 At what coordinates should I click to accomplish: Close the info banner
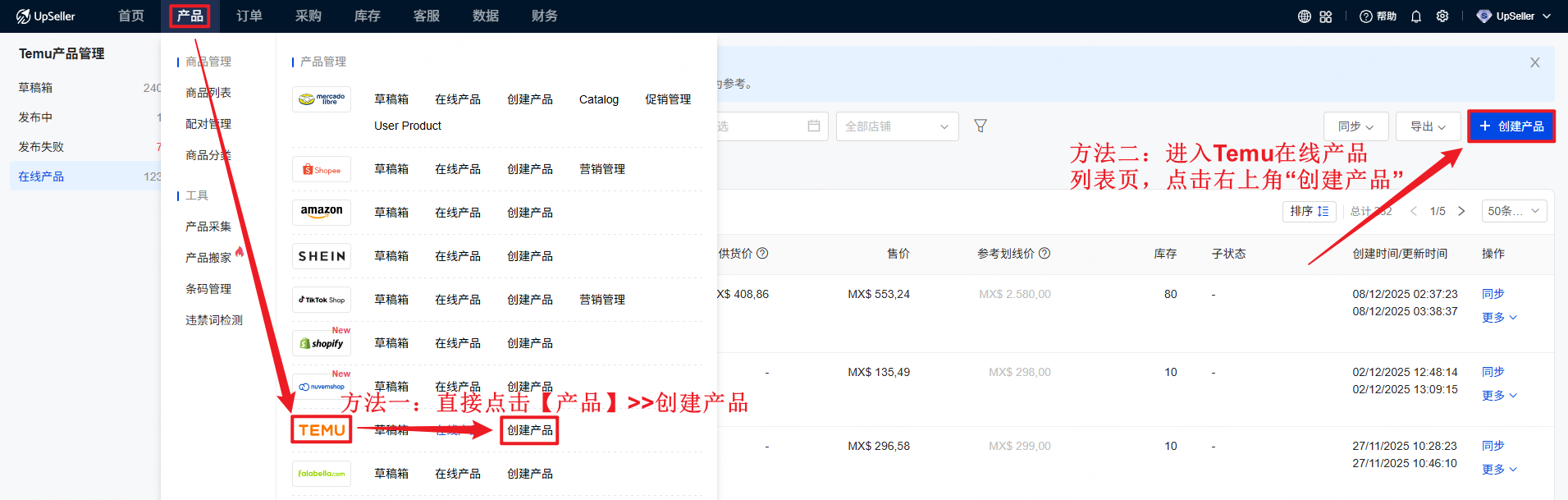(x=1534, y=62)
